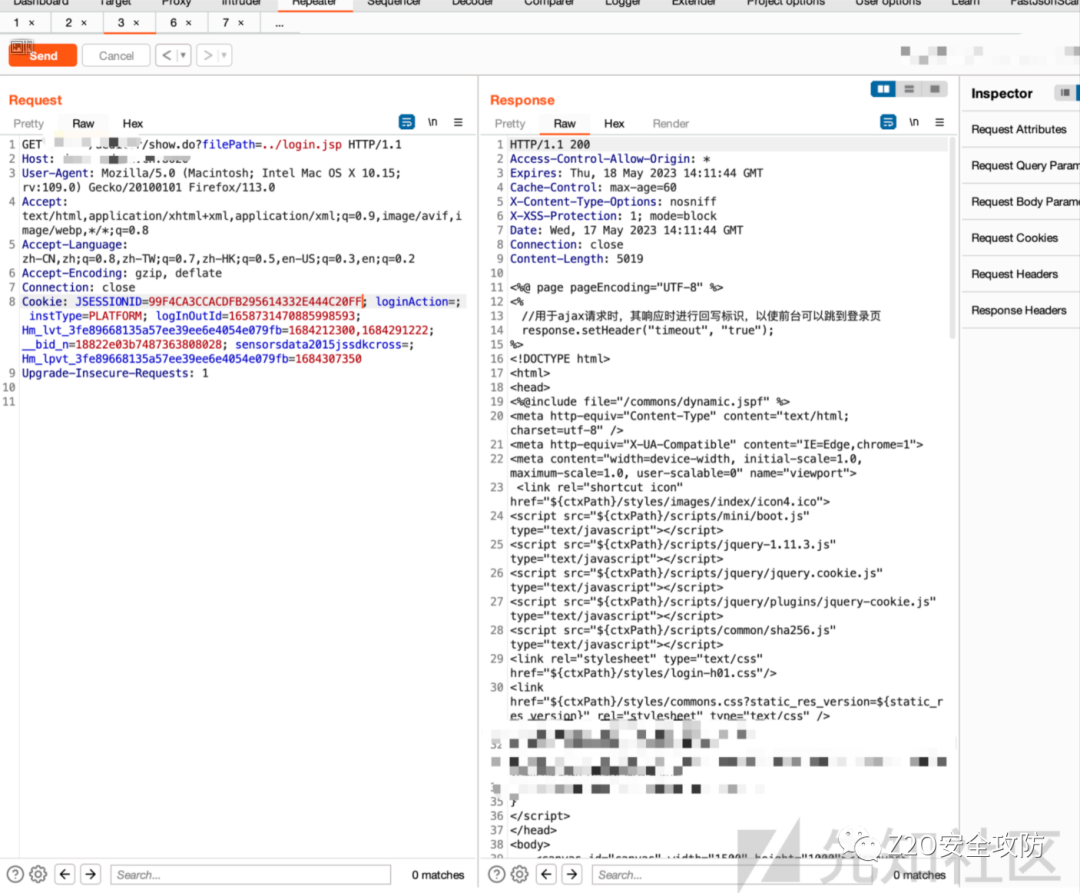The image size is (1080, 893).
Task: Click the Request search field
Action: [x=251, y=874]
